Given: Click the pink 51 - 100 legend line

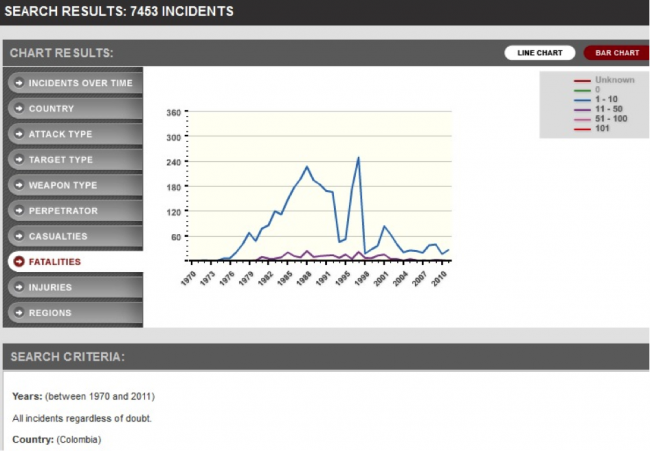Looking at the screenshot, I should [x=582, y=119].
